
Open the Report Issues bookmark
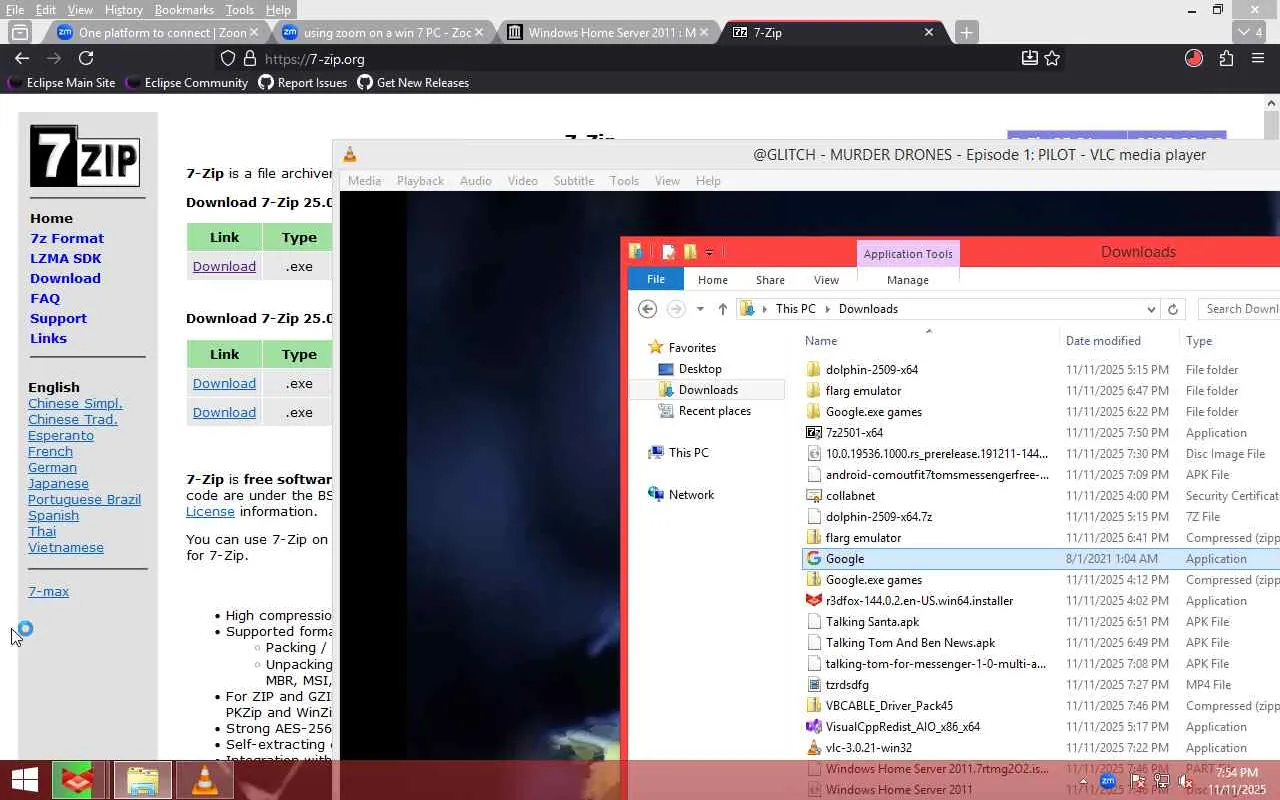pos(303,83)
